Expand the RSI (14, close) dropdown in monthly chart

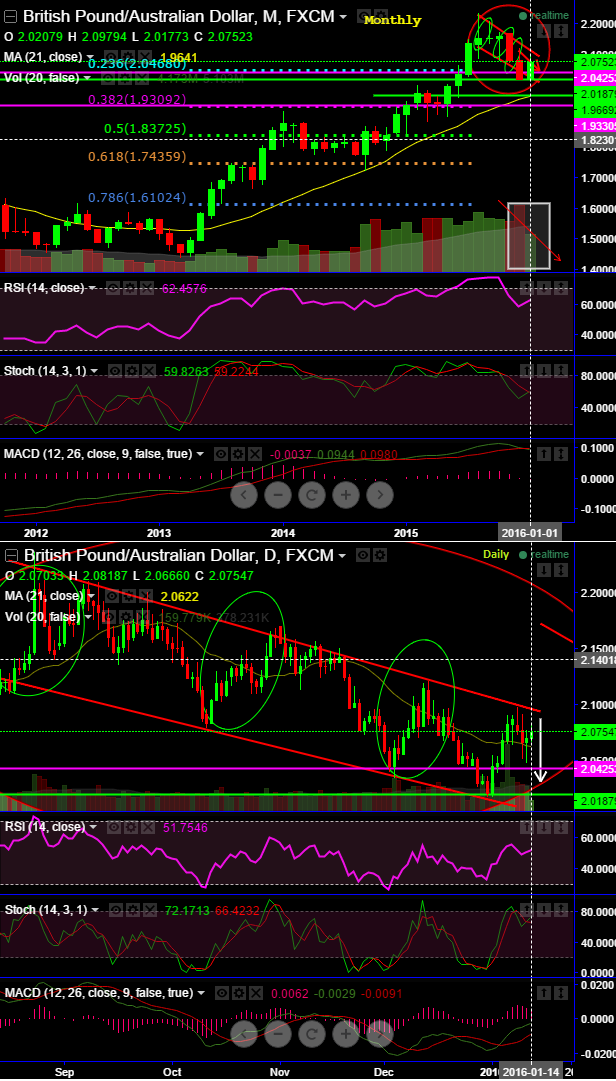(x=92, y=288)
